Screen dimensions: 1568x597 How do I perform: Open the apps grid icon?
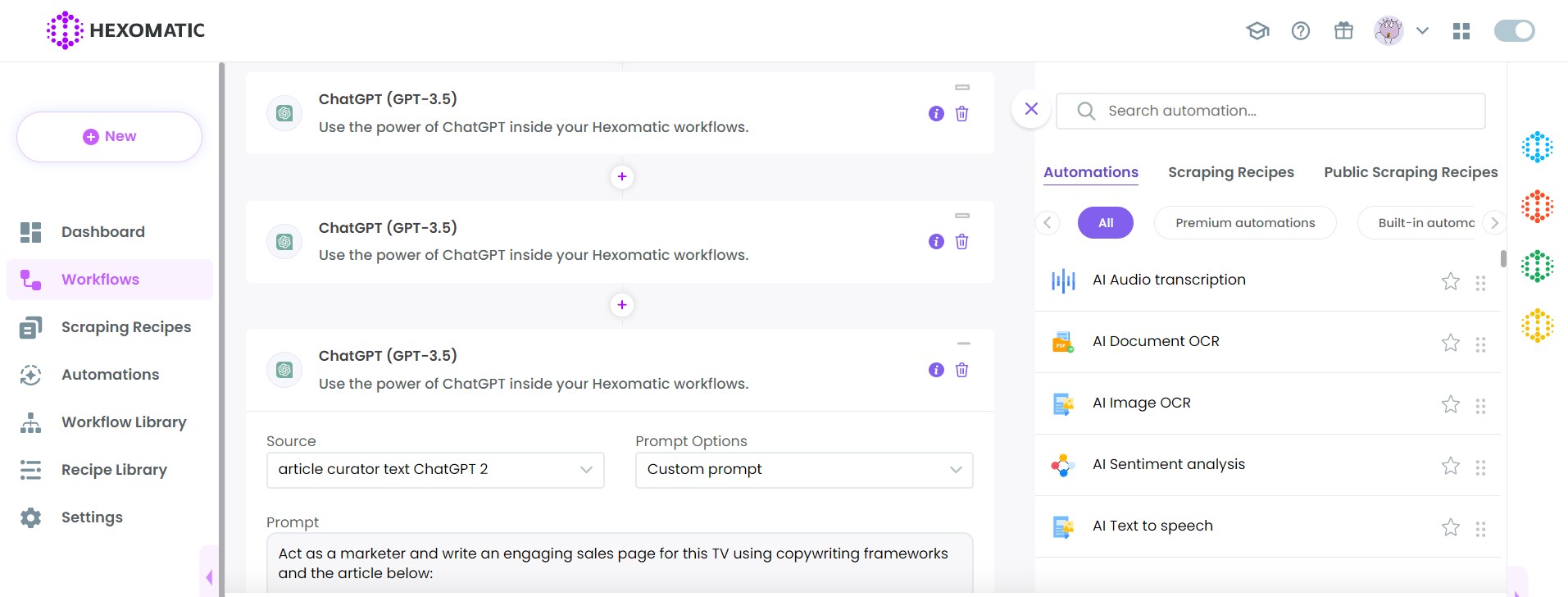1461,31
